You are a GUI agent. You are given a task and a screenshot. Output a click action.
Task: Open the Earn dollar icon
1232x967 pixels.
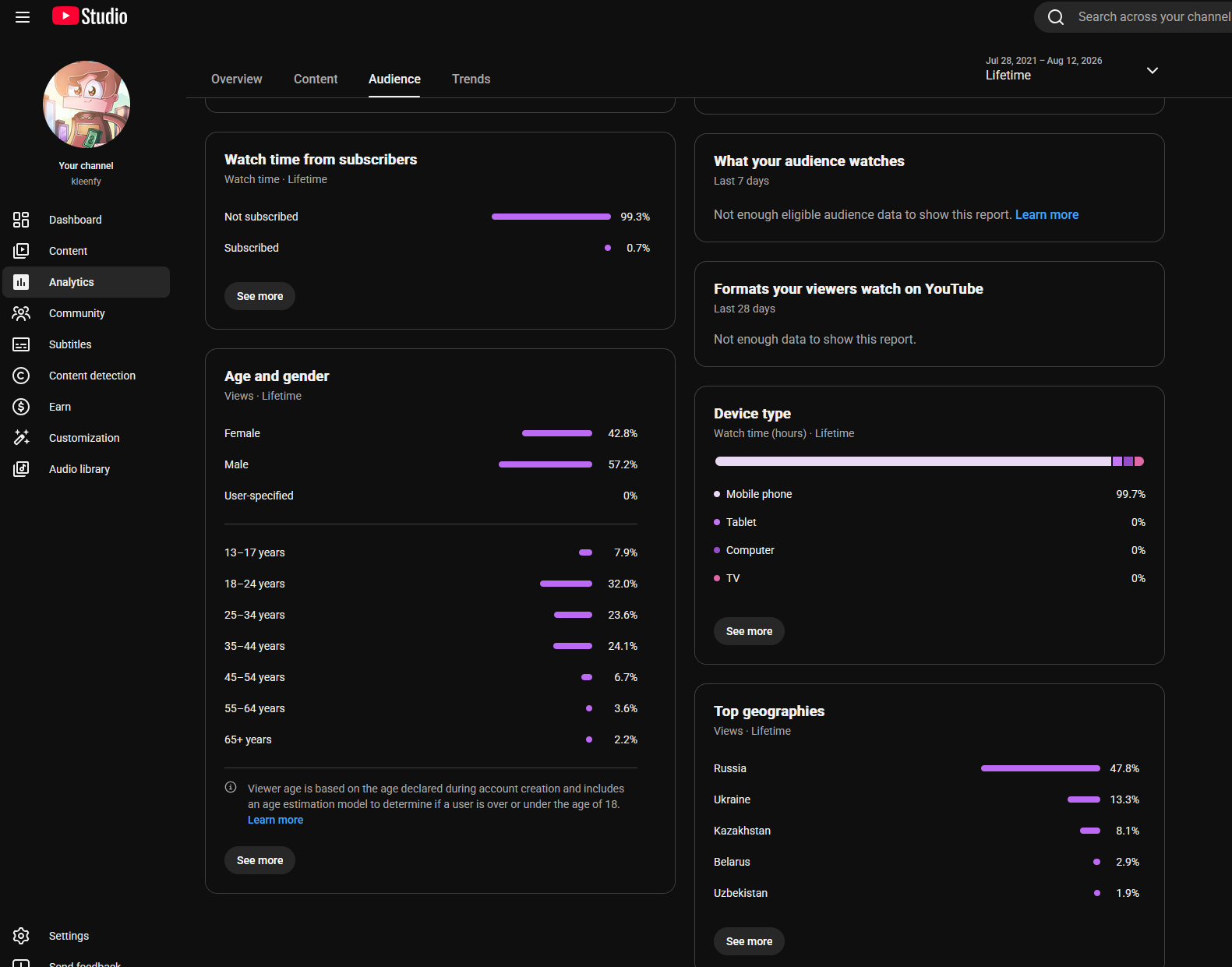coord(21,407)
